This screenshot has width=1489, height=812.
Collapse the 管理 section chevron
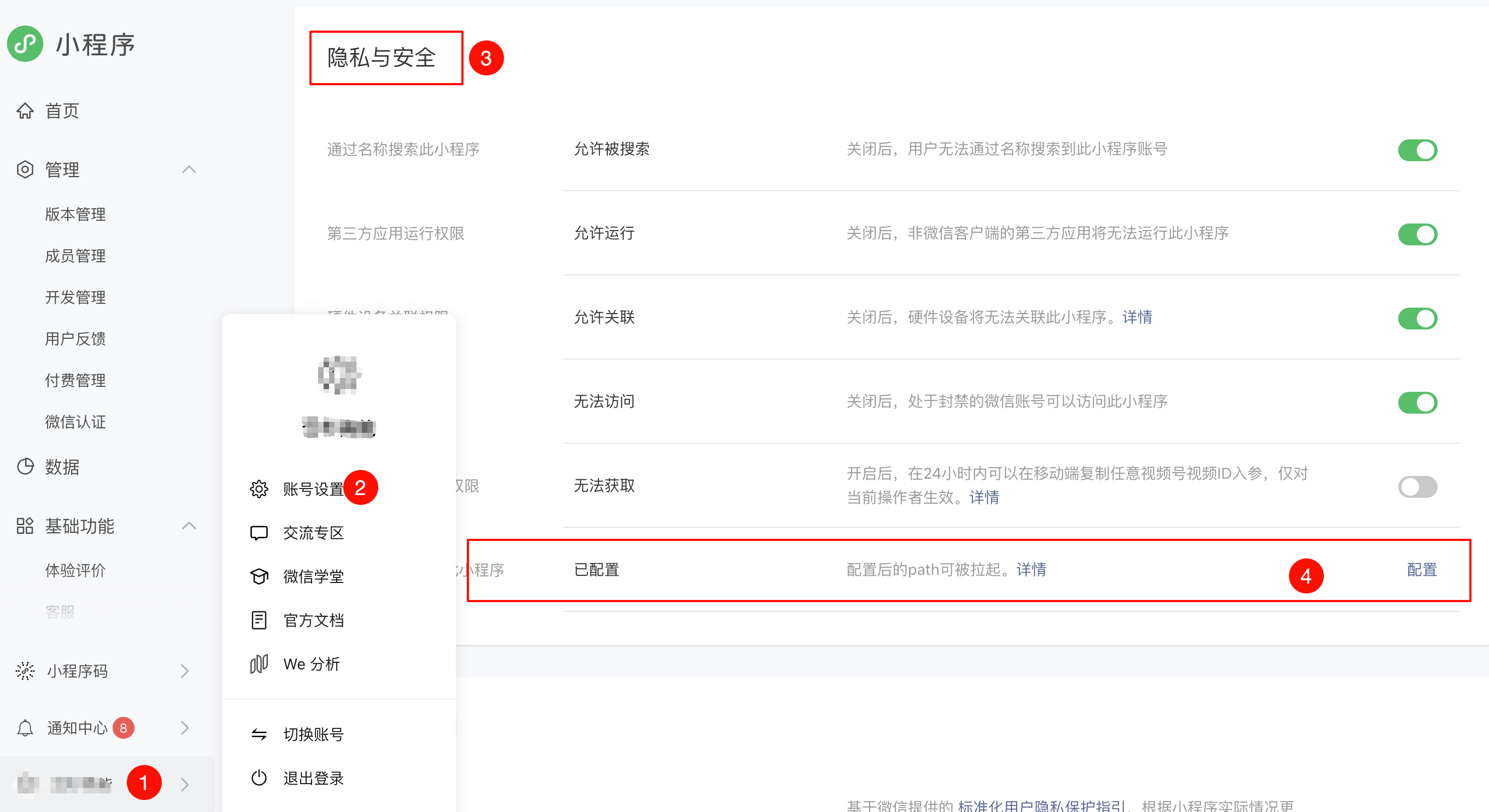tap(189, 169)
